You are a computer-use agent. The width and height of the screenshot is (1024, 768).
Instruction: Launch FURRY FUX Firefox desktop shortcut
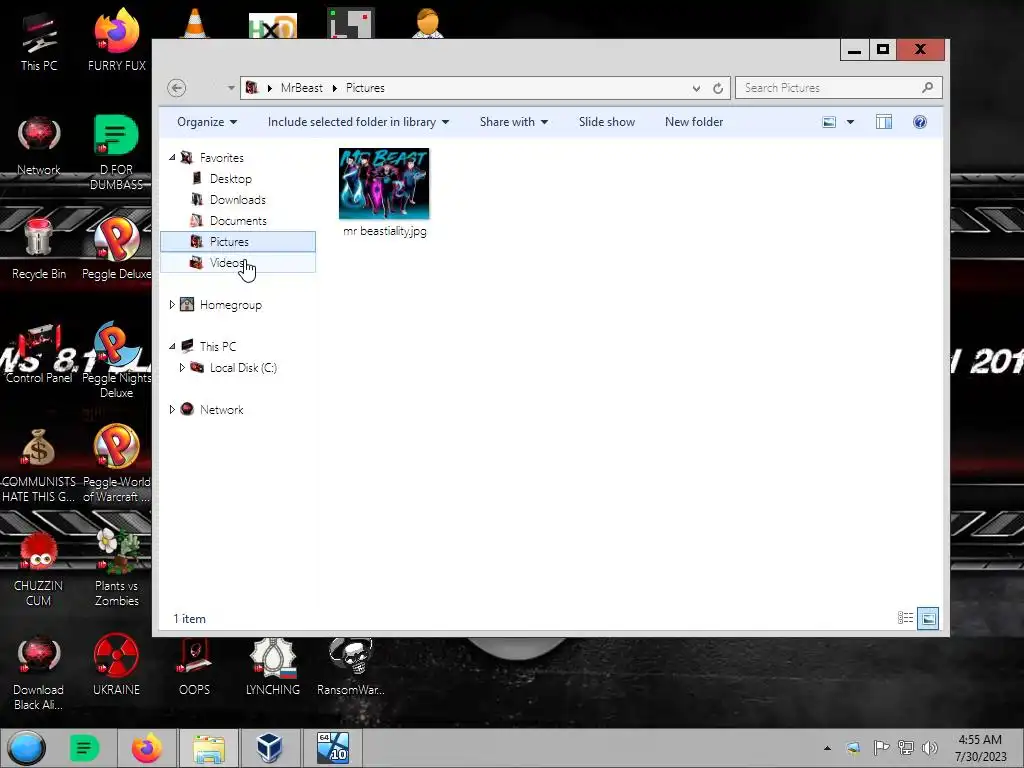click(116, 40)
